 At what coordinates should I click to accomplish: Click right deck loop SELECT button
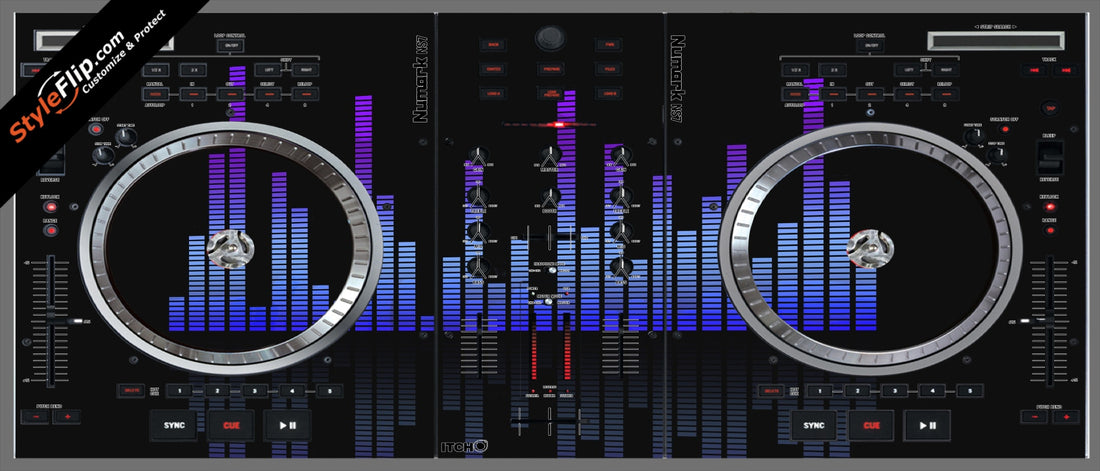[907, 94]
